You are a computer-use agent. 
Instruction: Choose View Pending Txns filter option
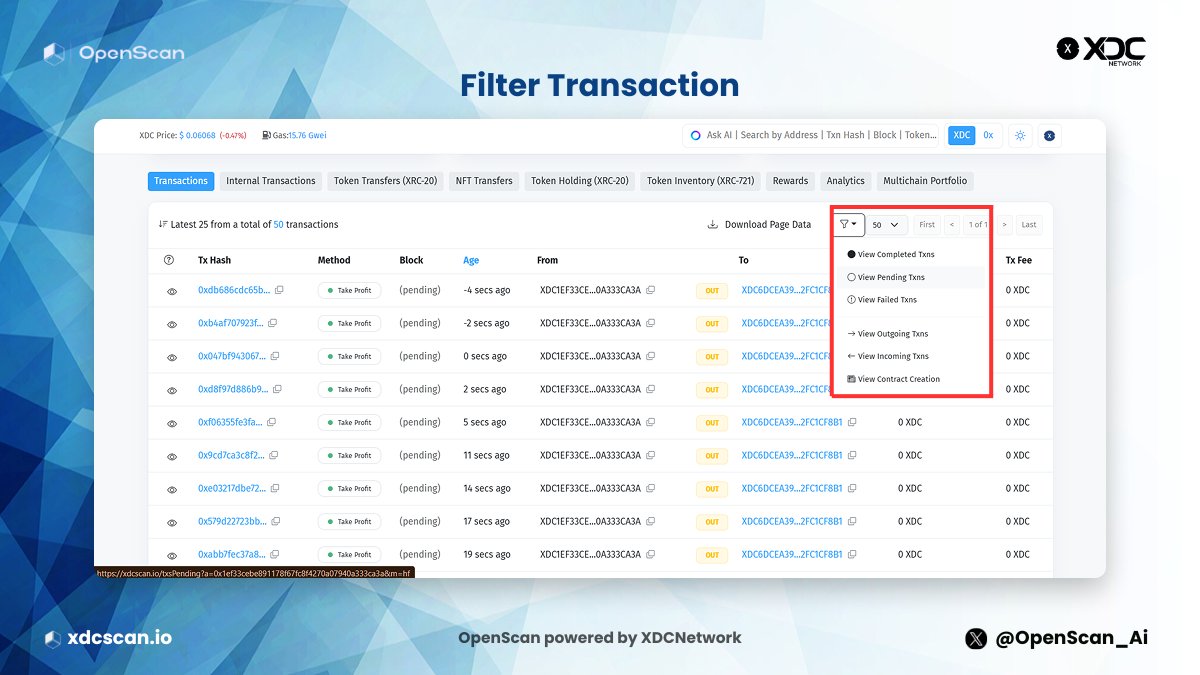(886, 277)
